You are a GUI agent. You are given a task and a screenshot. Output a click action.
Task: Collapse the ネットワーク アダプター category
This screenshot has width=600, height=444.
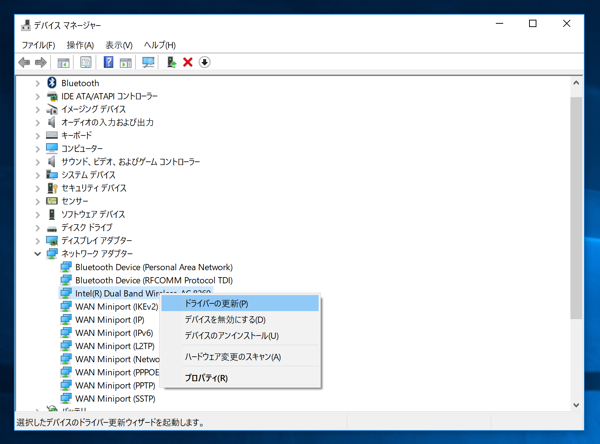[x=38, y=253]
